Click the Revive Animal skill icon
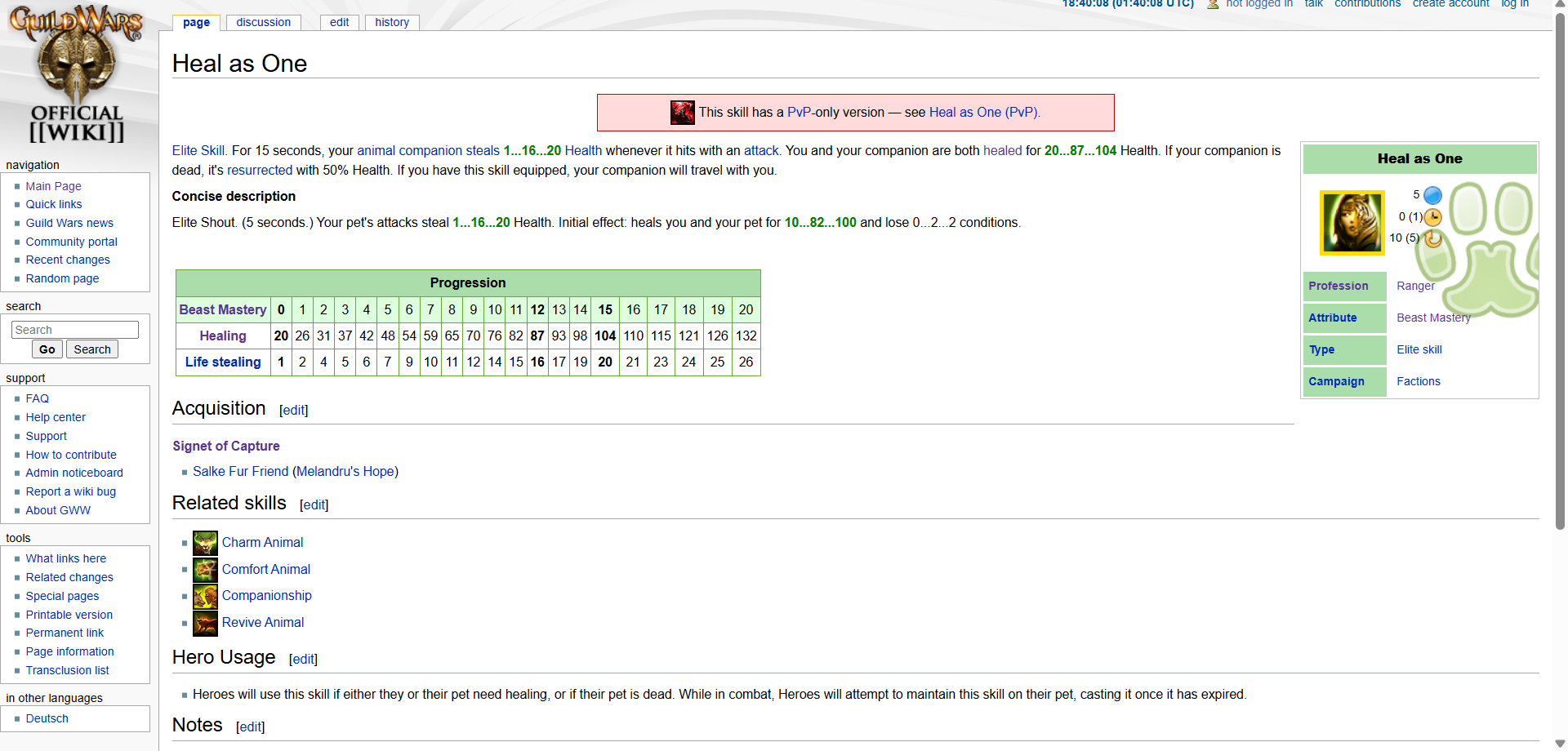This screenshot has width=1568, height=751. (x=205, y=623)
